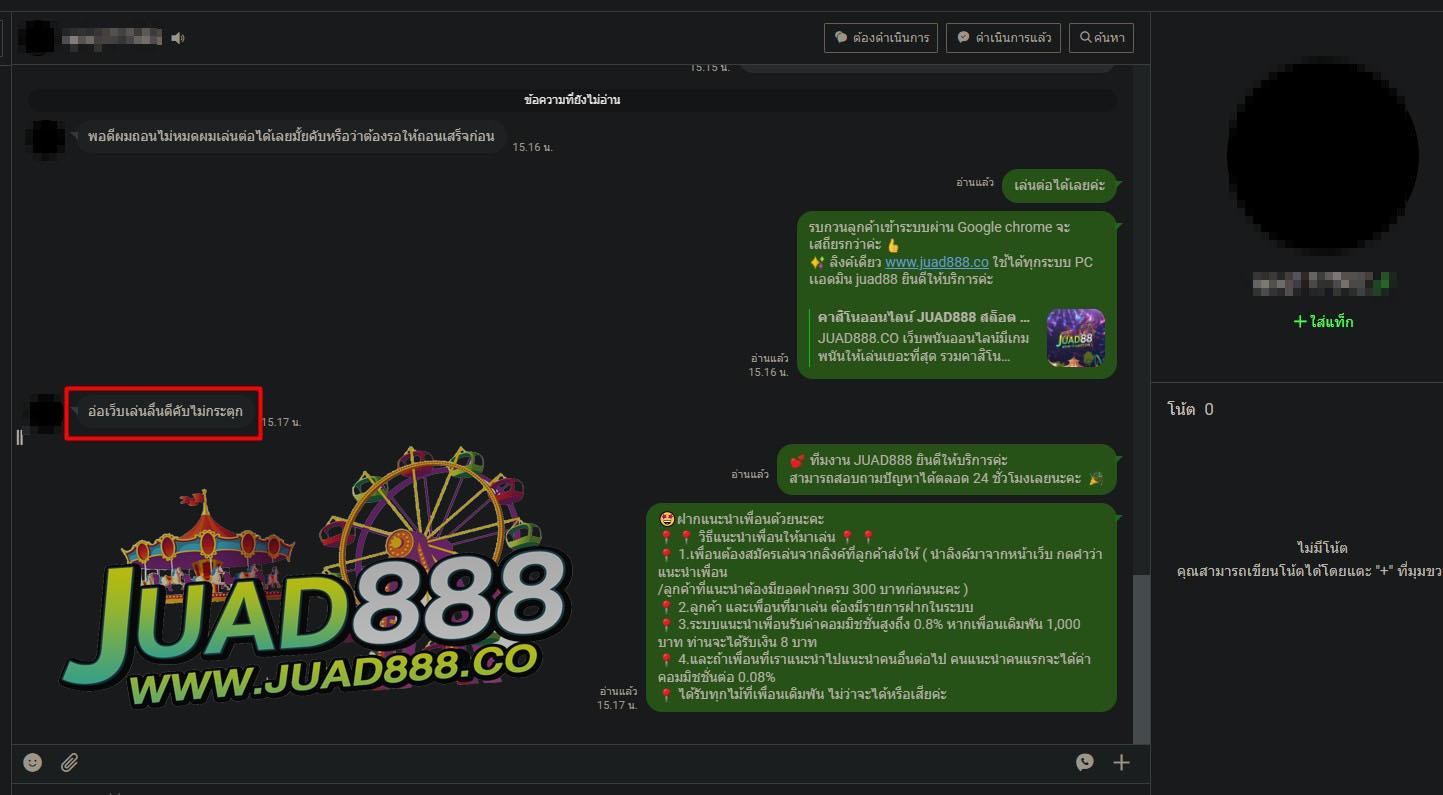Click the unread messages divider bar

(x=572, y=100)
